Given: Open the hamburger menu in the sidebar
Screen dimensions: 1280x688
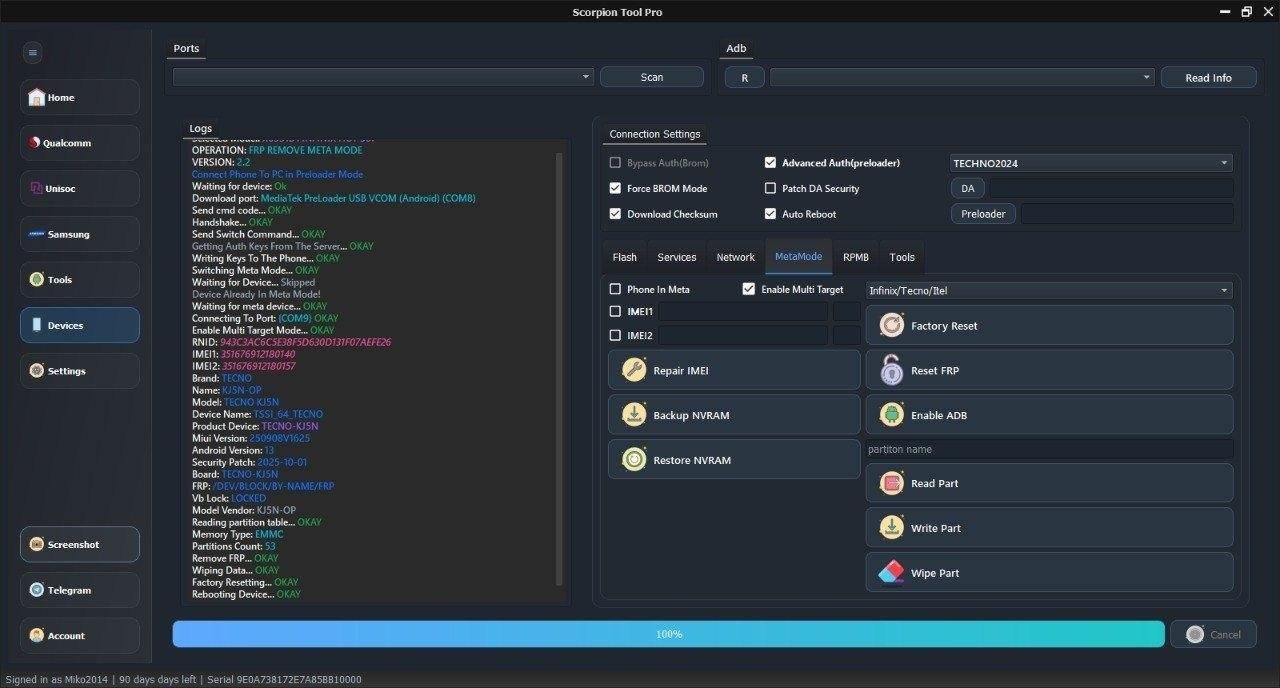Looking at the screenshot, I should tap(33, 53).
